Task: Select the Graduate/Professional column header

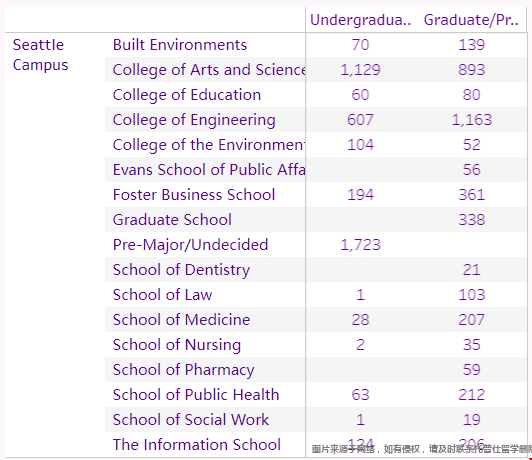Action: tap(471, 20)
